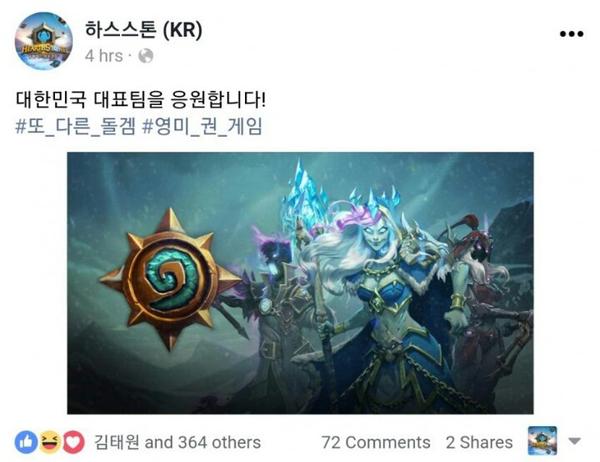Open the Hearthstone Frozen Throne post image
This screenshot has height=462, width=600.
click(x=300, y=283)
